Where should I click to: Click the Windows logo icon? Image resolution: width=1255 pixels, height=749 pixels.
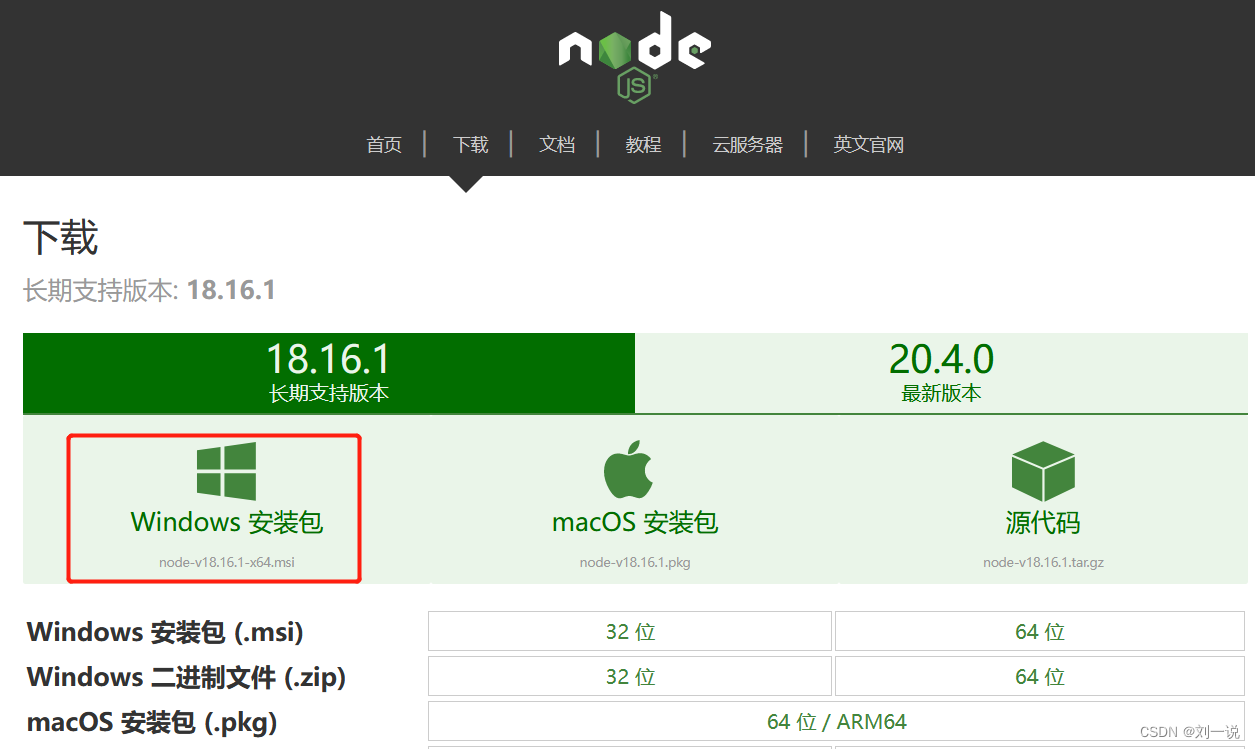226,471
